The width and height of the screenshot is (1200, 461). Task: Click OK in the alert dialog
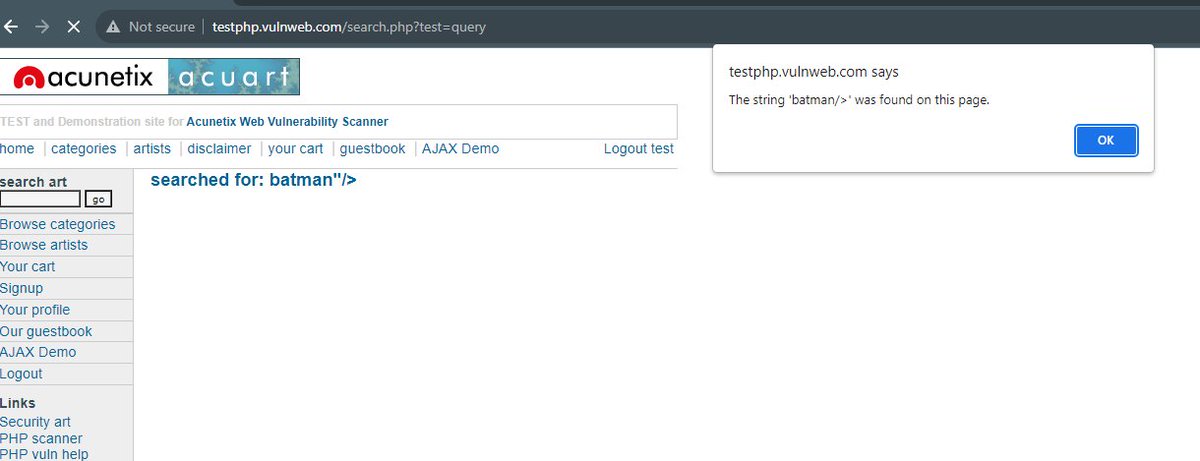coord(1106,141)
